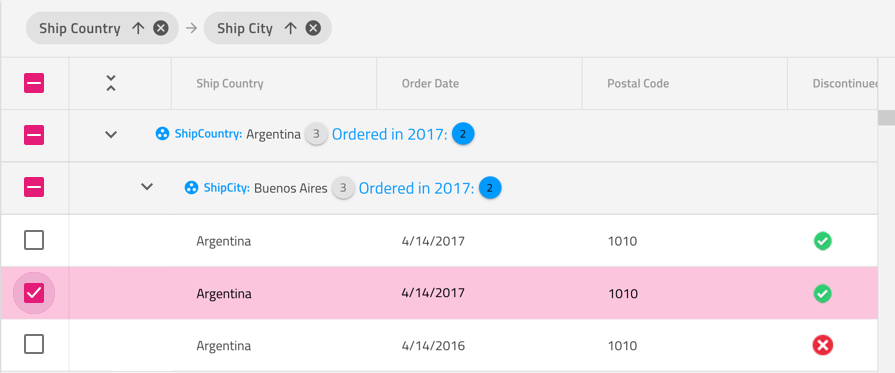Click the Postal Code column header
895x373 pixels.
coord(638,83)
